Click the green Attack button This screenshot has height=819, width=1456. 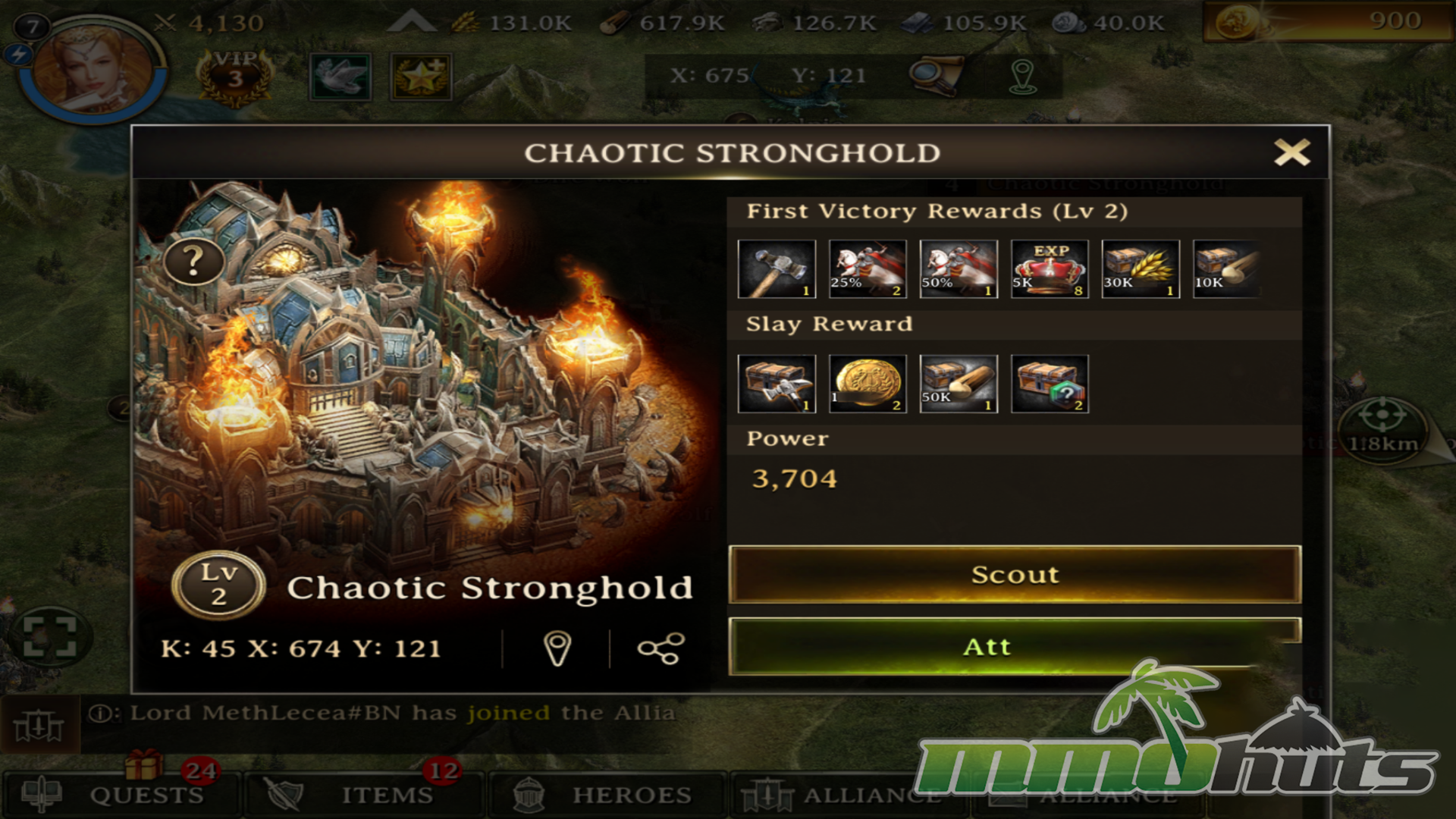[x=1015, y=647]
